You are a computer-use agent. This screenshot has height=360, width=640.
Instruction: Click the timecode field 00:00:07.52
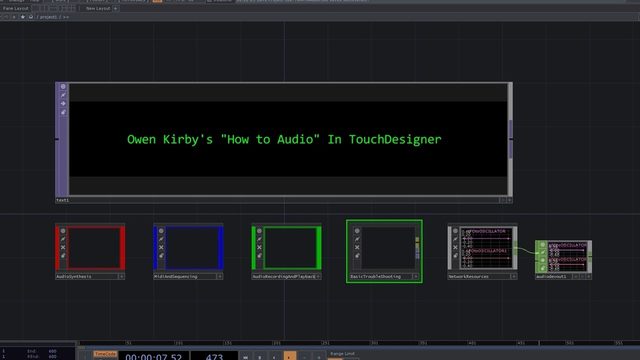(x=154, y=356)
